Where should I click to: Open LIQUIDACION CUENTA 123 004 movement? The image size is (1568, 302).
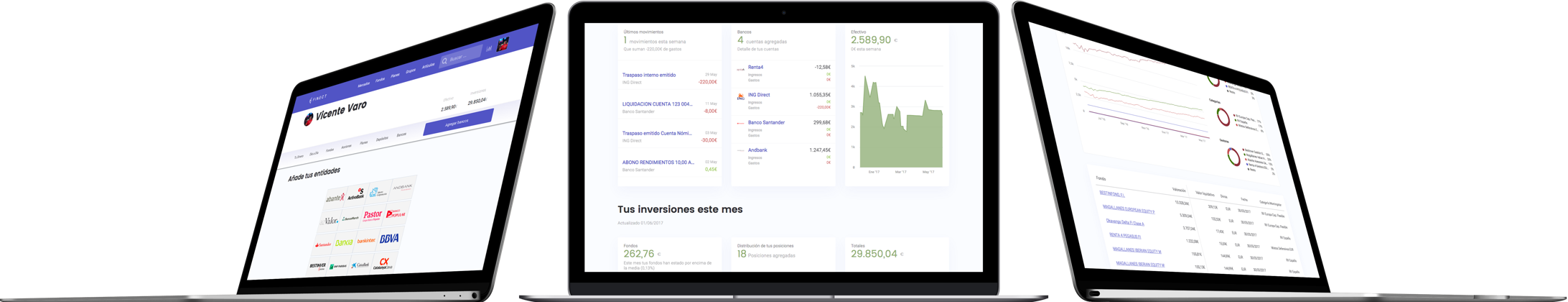point(657,104)
